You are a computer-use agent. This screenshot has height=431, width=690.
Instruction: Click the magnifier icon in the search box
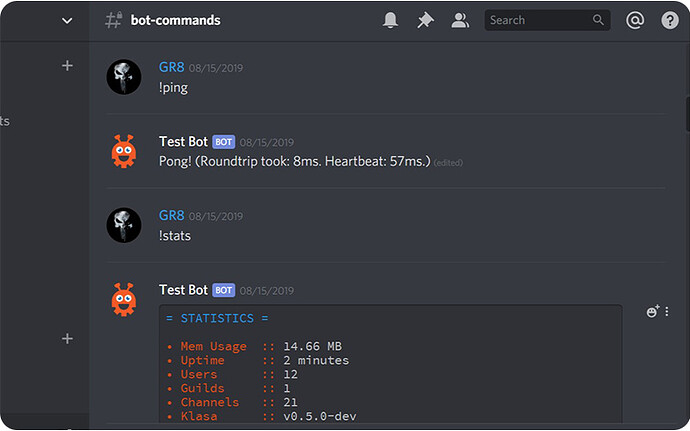pyautogui.click(x=599, y=20)
